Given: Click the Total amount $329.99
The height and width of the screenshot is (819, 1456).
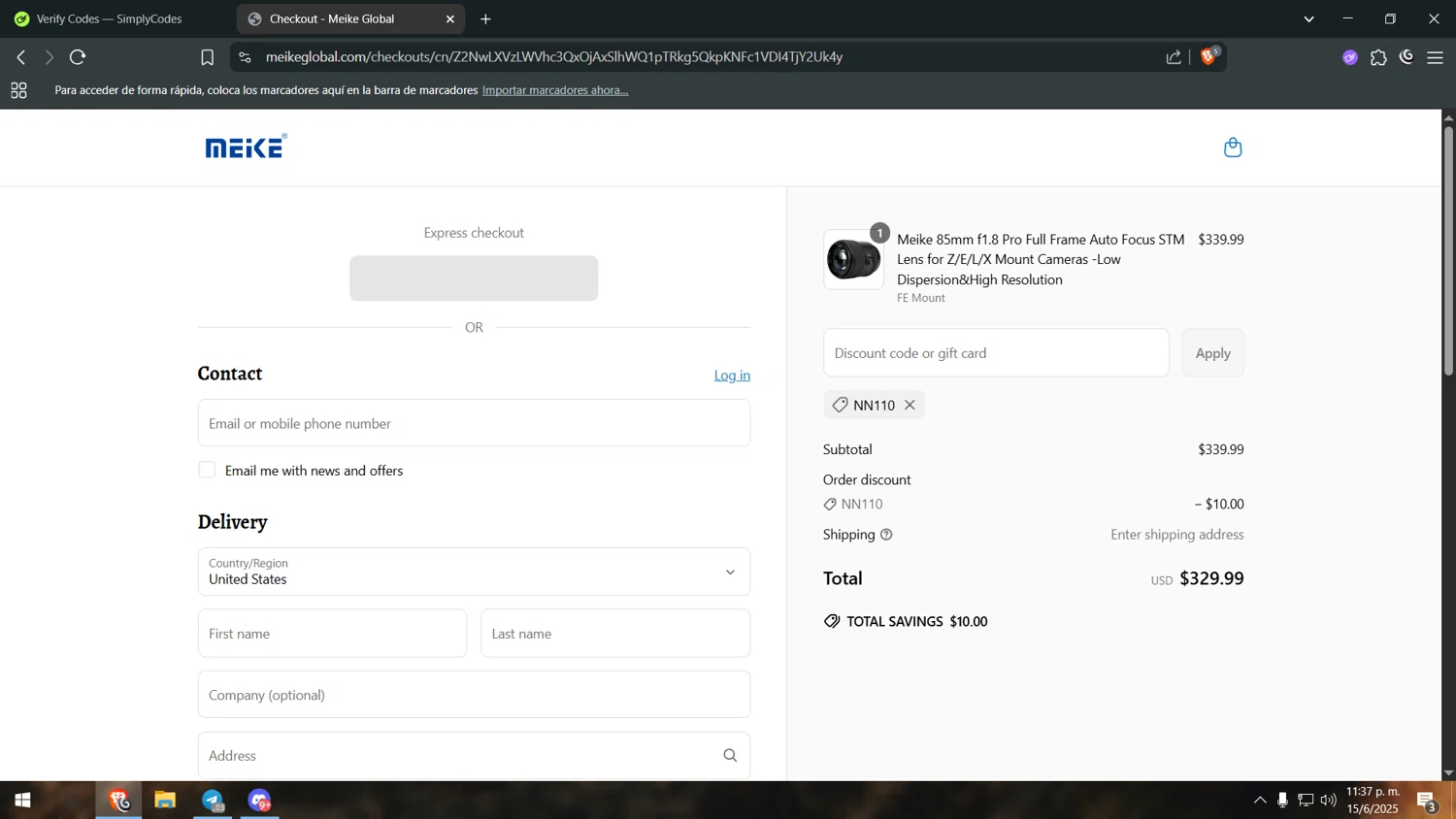Looking at the screenshot, I should pos(1211,578).
